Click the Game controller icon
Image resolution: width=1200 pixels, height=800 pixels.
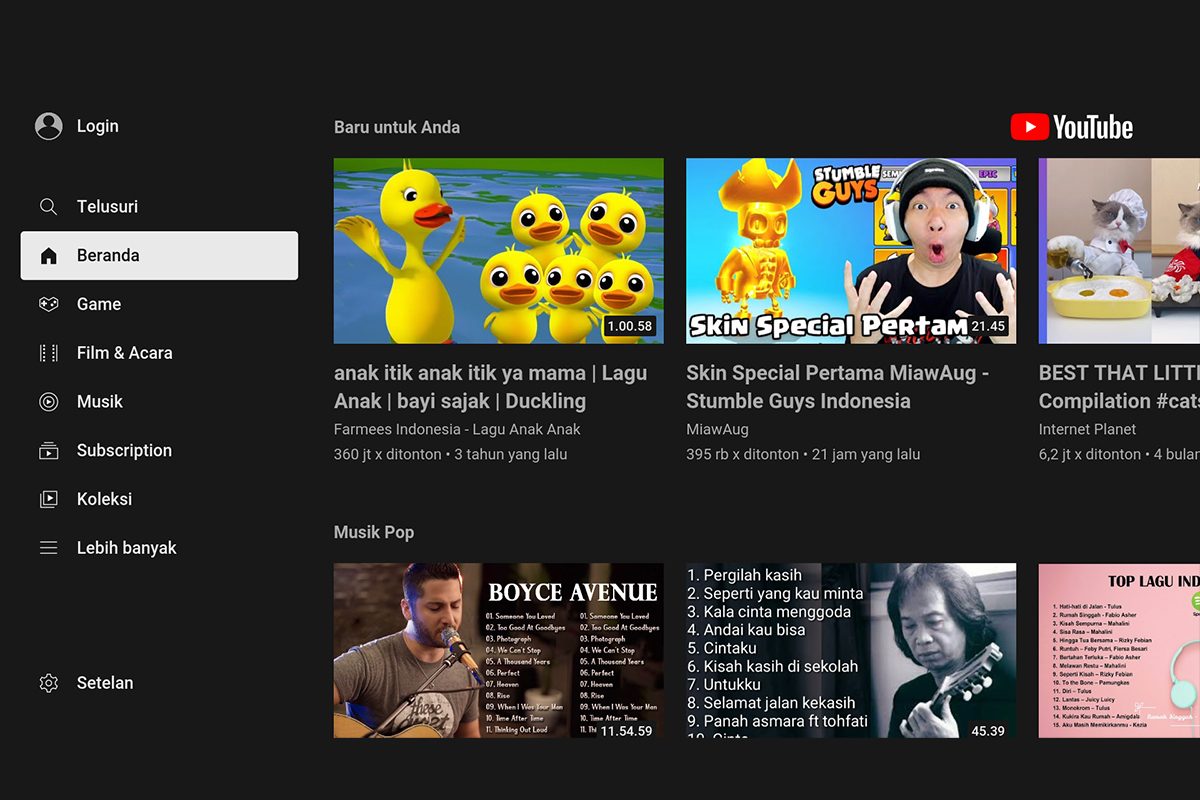48,304
